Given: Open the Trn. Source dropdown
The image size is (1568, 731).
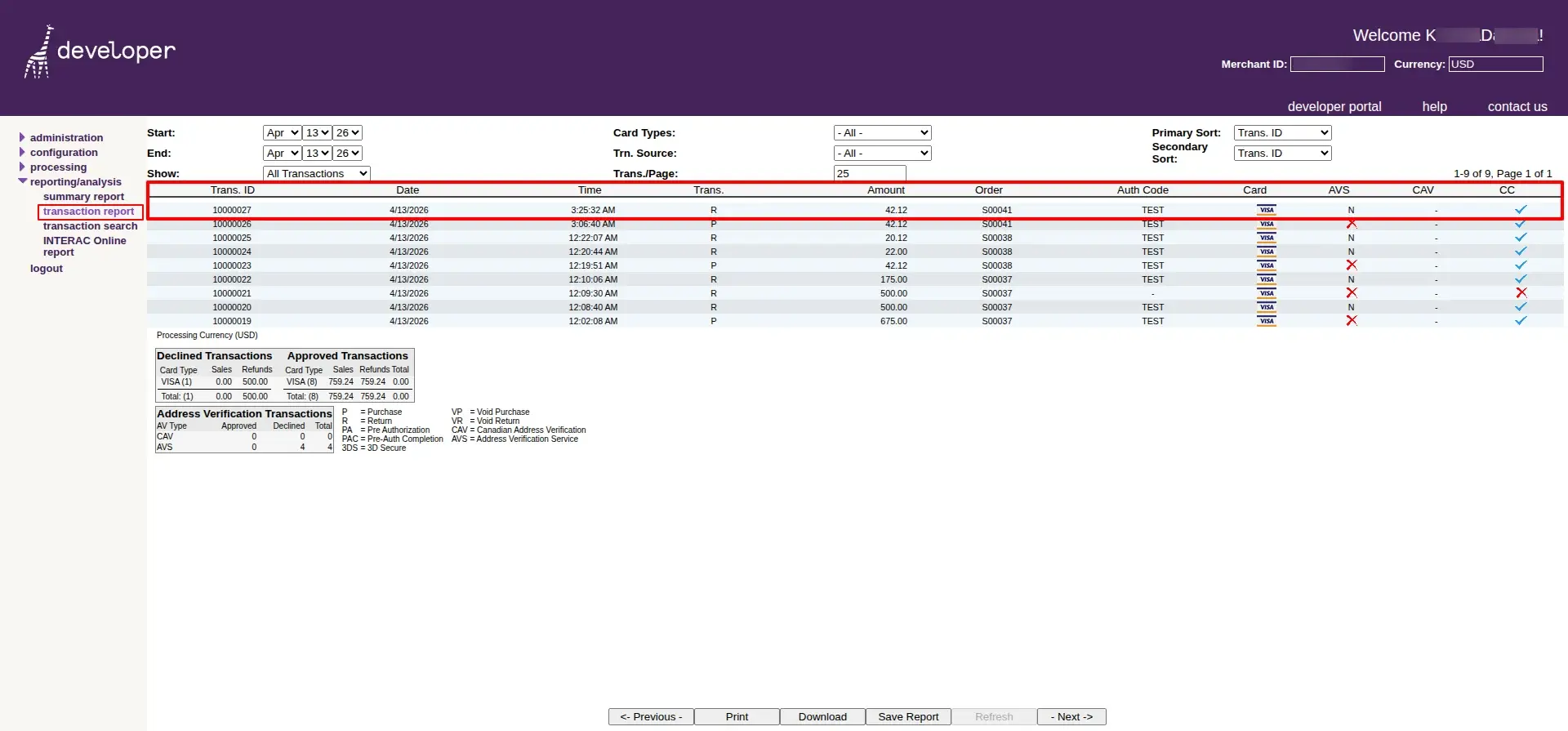Looking at the screenshot, I should 883,153.
